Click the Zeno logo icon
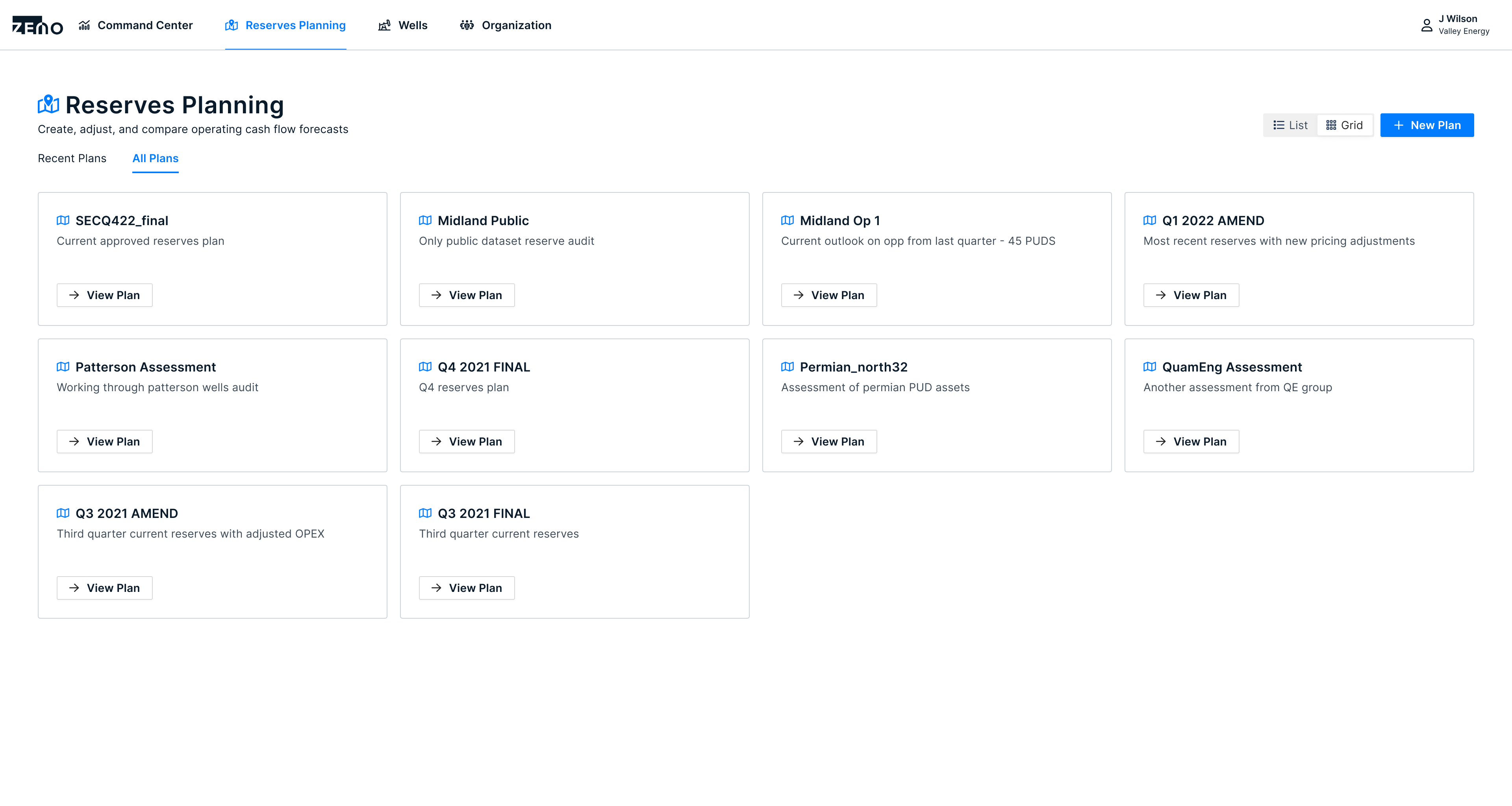Viewport: 1512px width, 806px height. click(x=37, y=25)
